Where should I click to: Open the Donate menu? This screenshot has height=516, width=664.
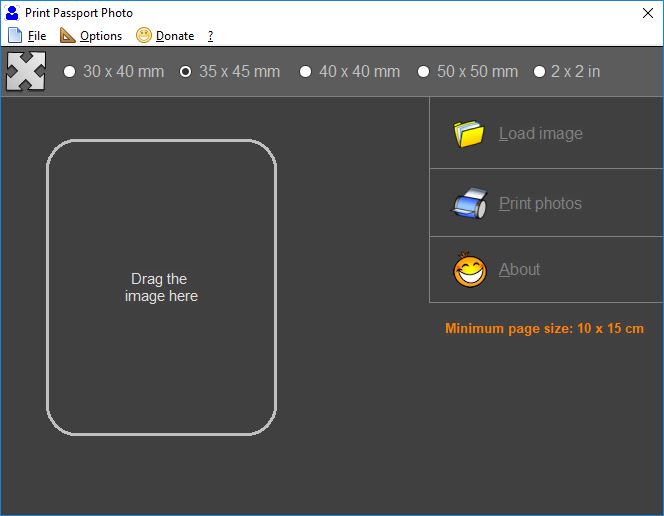coord(175,36)
